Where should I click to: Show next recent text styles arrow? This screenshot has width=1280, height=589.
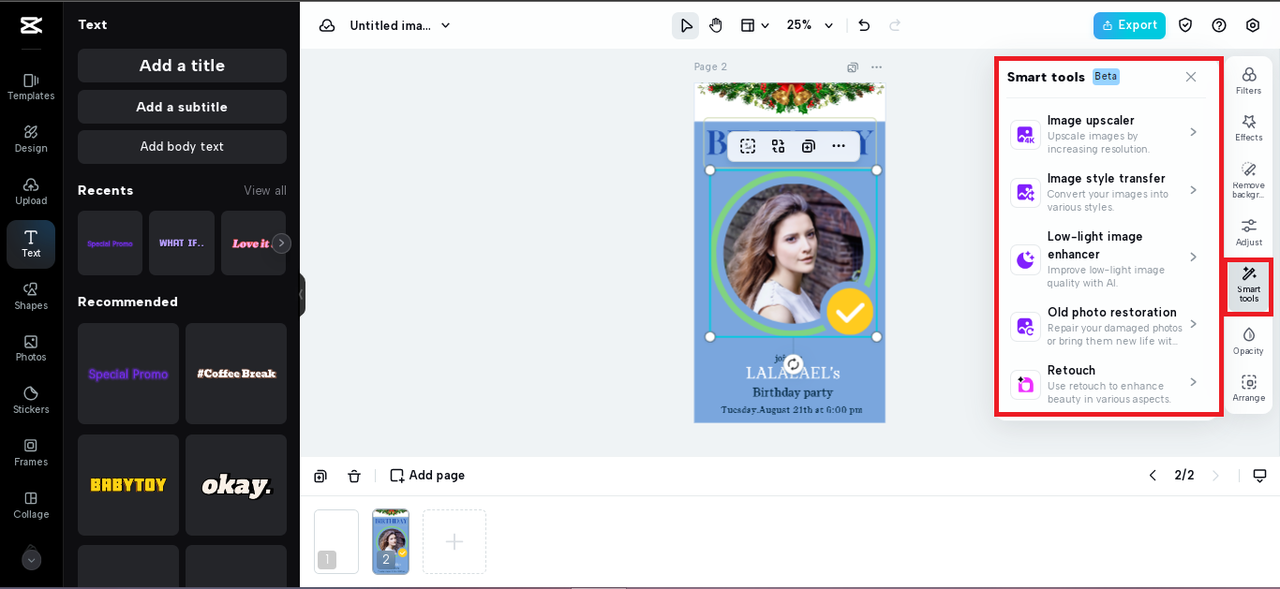[282, 243]
